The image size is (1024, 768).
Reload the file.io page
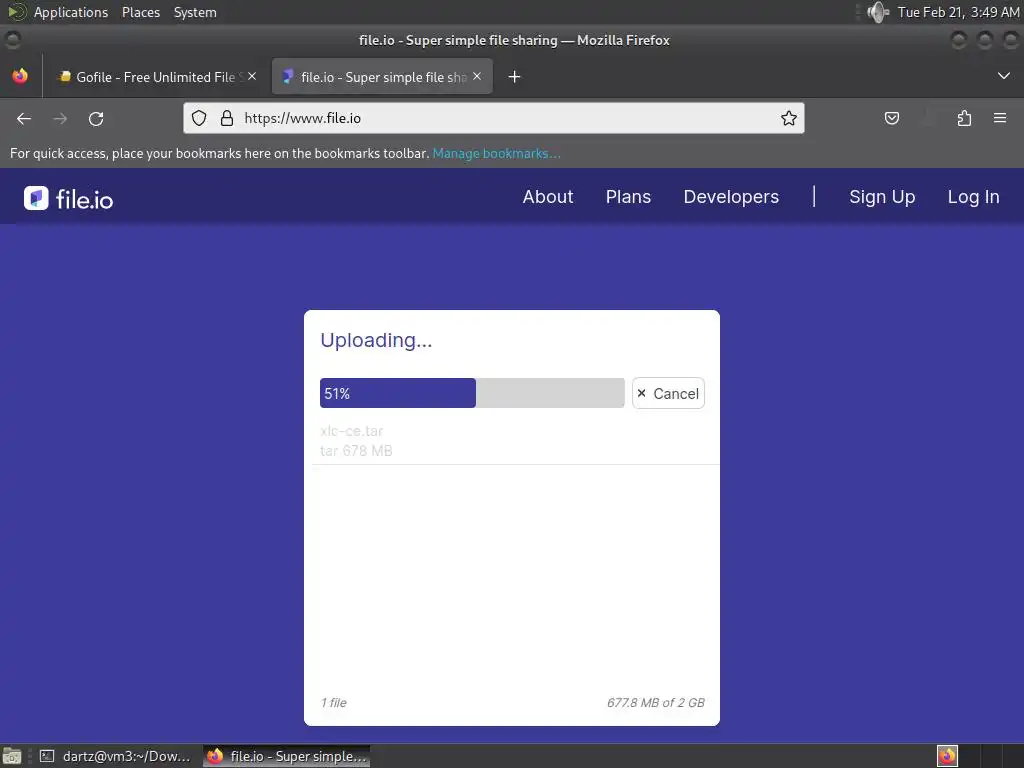(96, 118)
